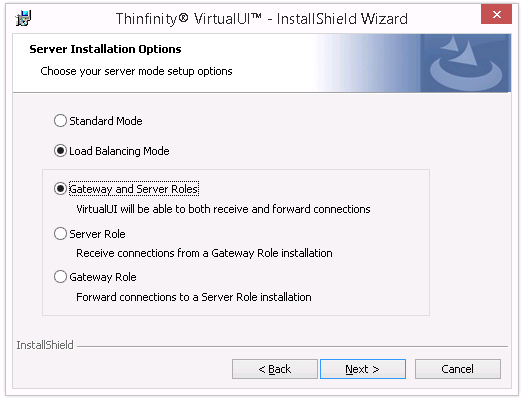Continue with the Next > button
This screenshot has width=523, height=402.
click(363, 369)
